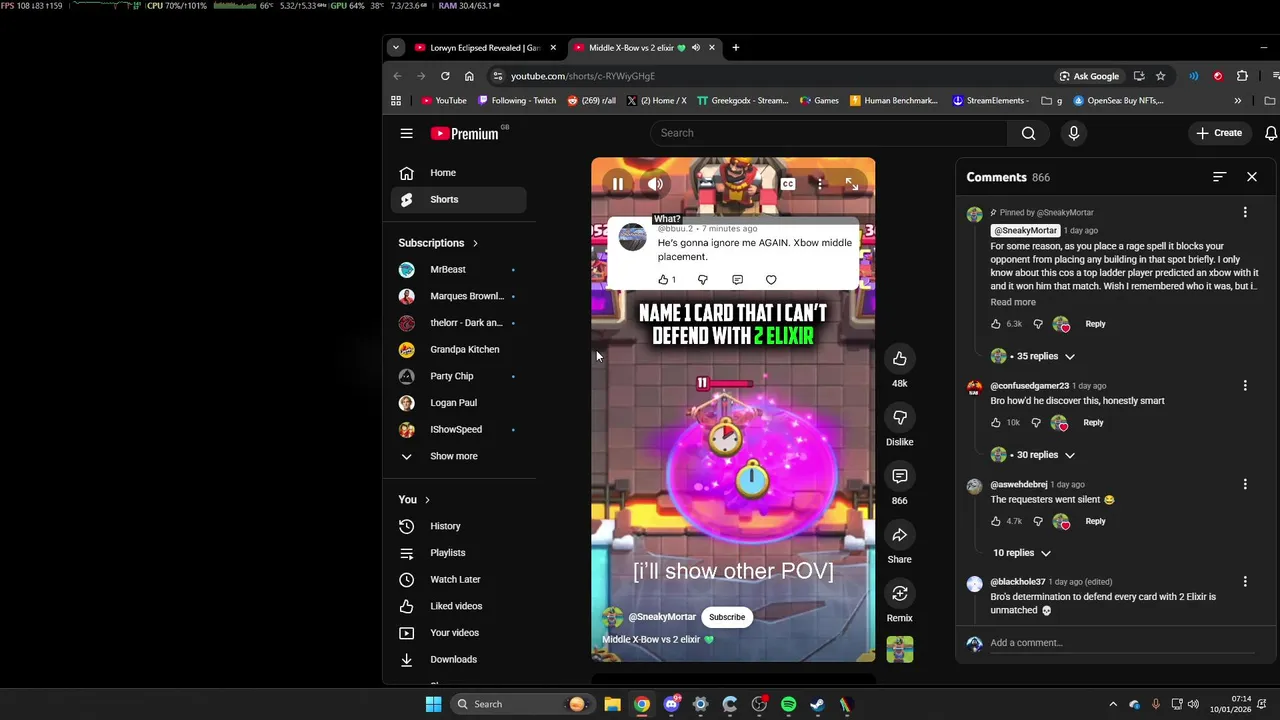Open Chrome tab search dropdown

[x=396, y=47]
